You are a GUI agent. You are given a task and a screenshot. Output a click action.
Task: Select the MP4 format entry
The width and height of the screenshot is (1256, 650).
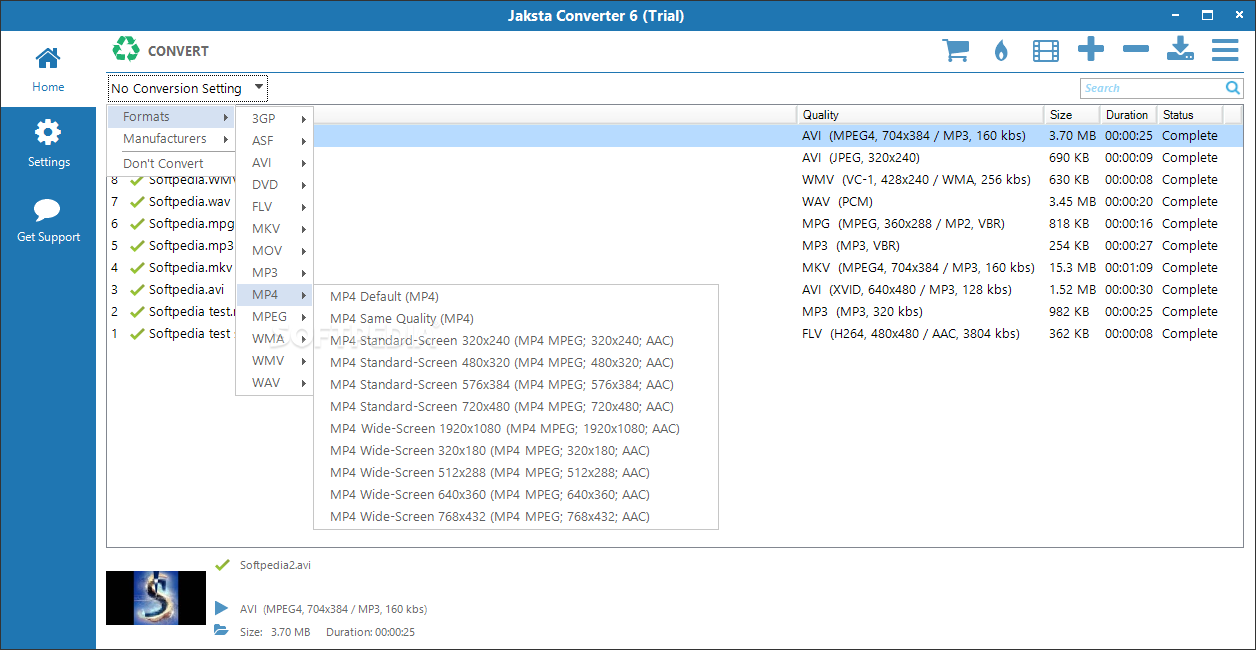tap(274, 295)
